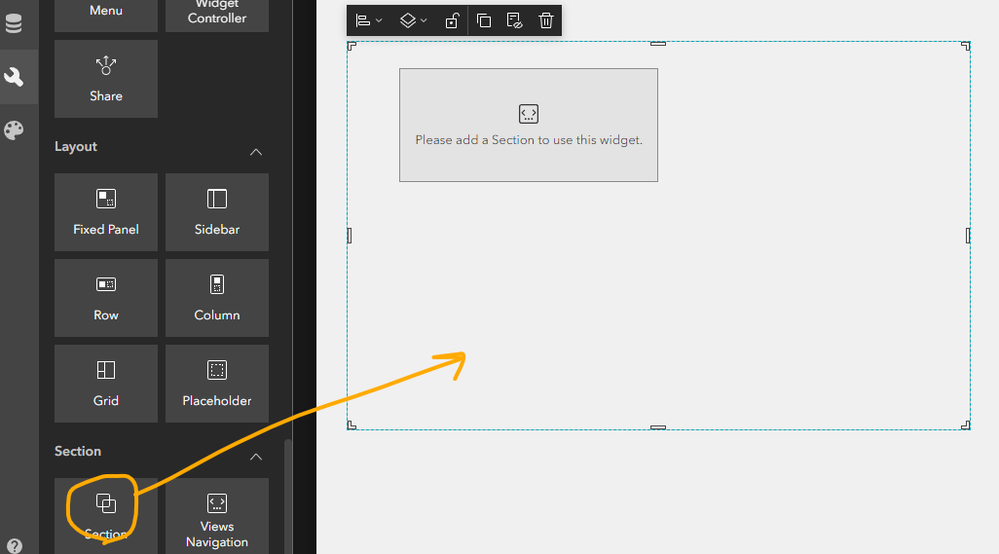Toggle the lock layout icon
Image resolution: width=999 pixels, height=554 pixels.
click(451, 20)
